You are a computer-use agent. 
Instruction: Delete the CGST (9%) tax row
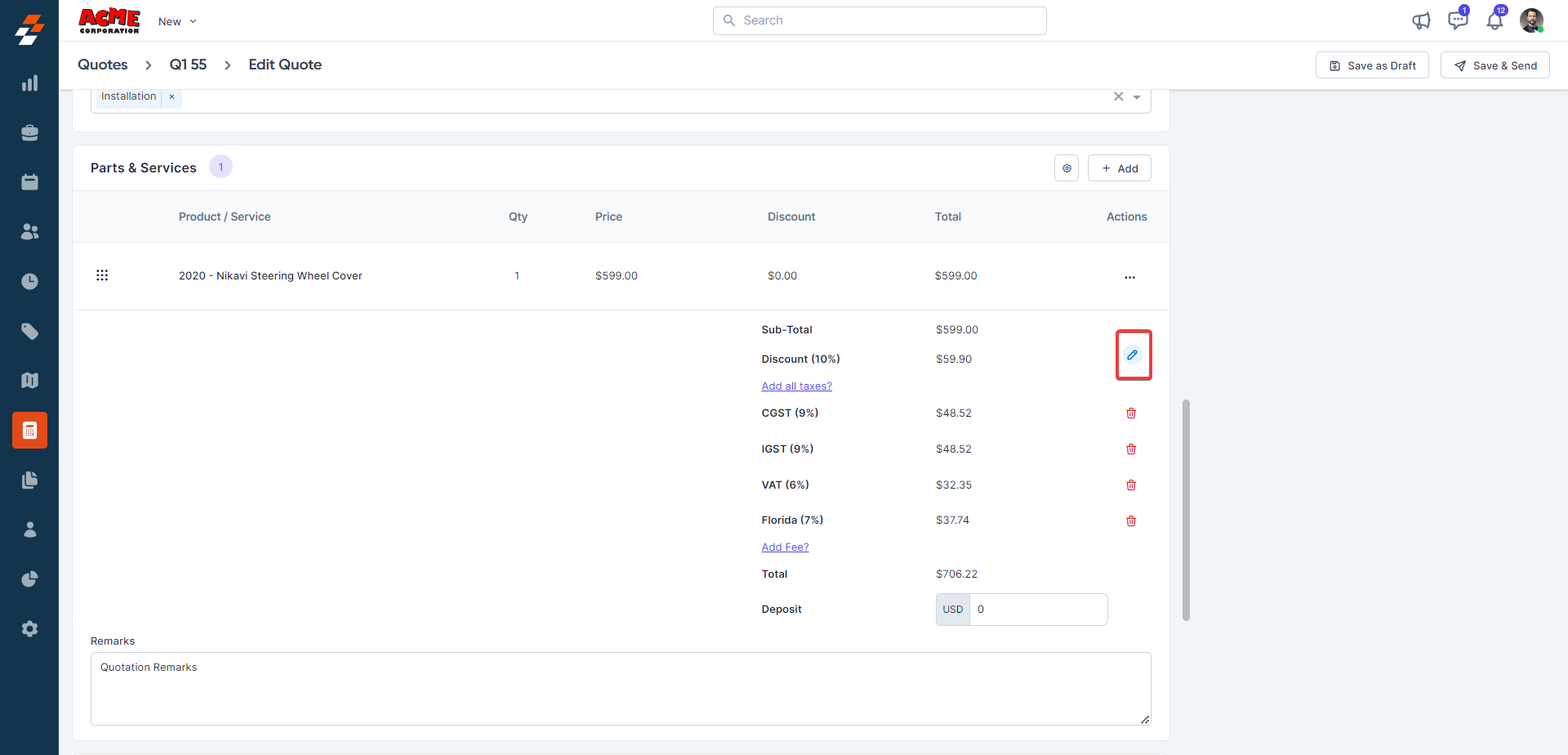(x=1131, y=413)
